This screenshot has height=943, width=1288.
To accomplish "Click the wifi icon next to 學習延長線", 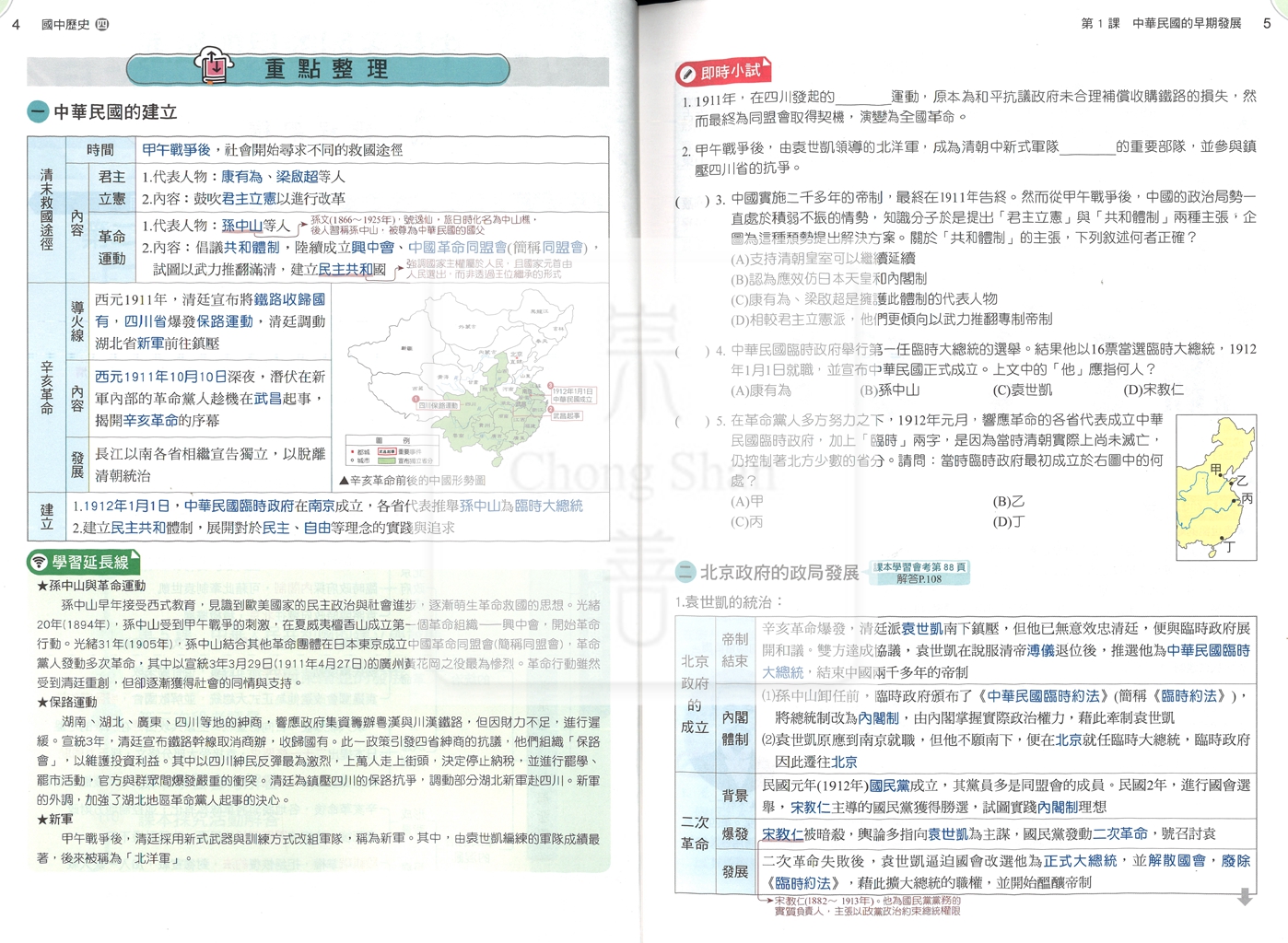I will (39, 562).
